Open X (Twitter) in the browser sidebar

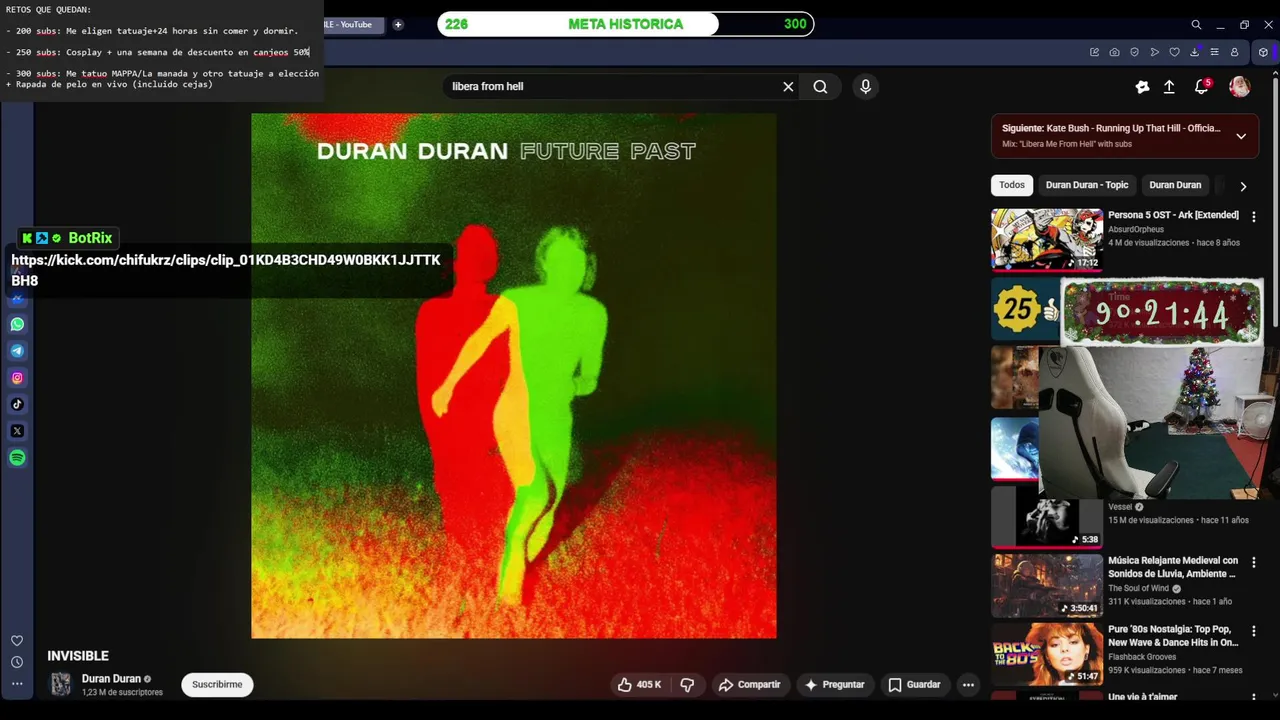pyautogui.click(x=17, y=431)
